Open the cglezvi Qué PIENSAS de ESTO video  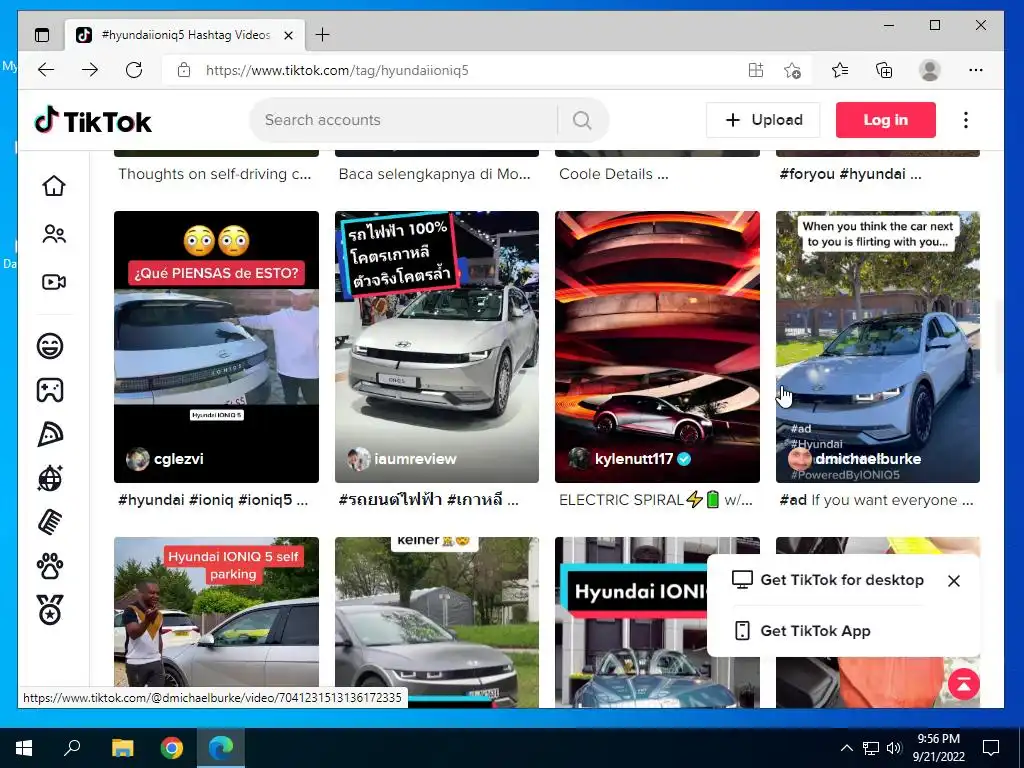(x=216, y=347)
